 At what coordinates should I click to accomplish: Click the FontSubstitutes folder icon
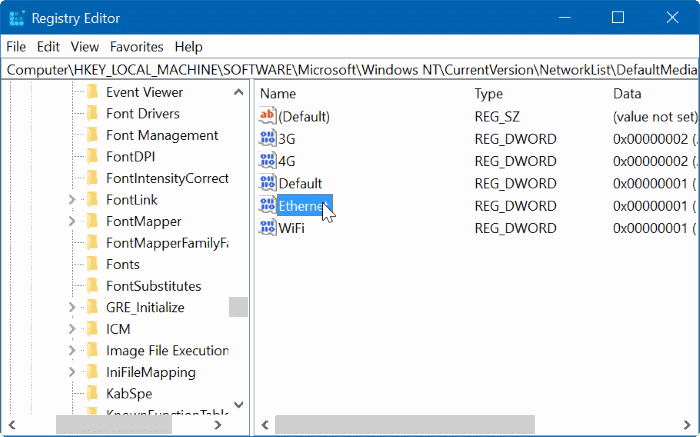(x=93, y=286)
